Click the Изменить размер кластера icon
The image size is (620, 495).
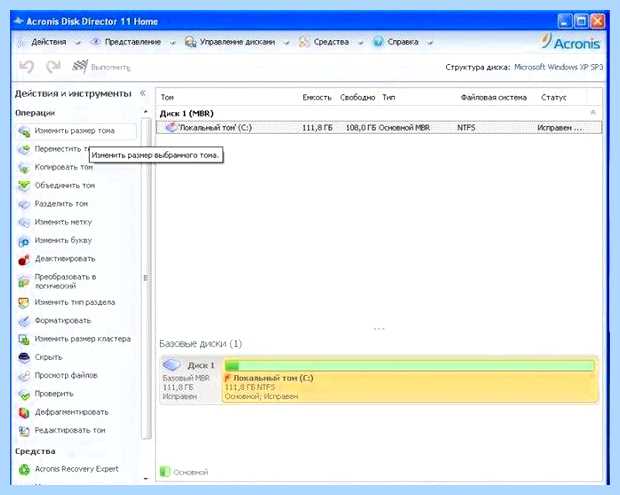tap(24, 339)
